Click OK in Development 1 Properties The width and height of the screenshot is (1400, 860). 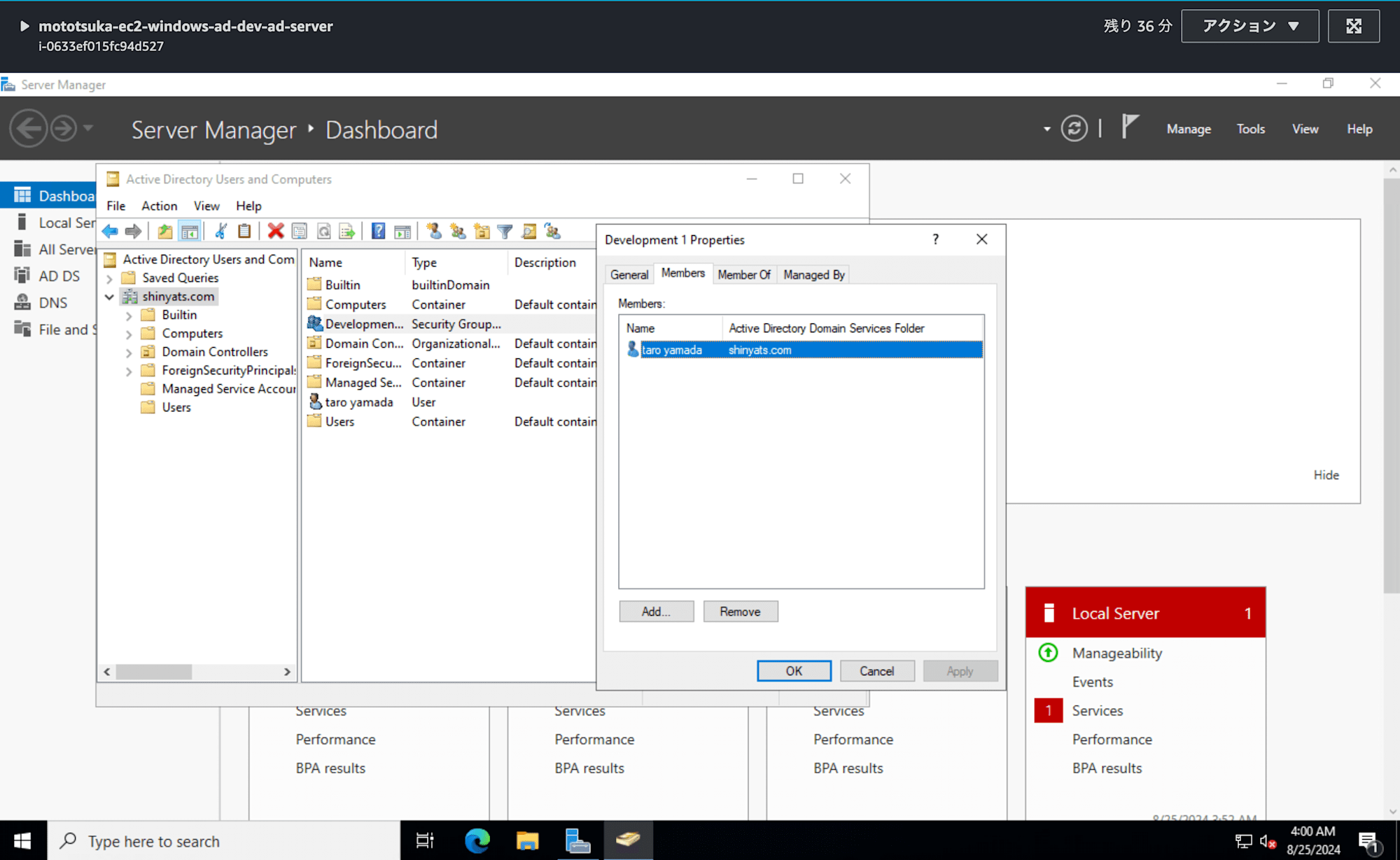coord(794,671)
